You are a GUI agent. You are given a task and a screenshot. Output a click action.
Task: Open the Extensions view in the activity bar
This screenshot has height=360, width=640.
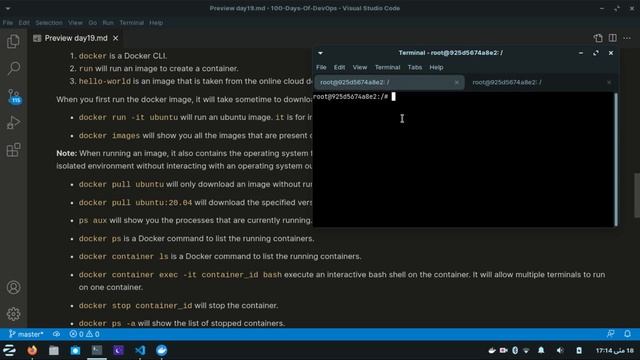[13, 150]
